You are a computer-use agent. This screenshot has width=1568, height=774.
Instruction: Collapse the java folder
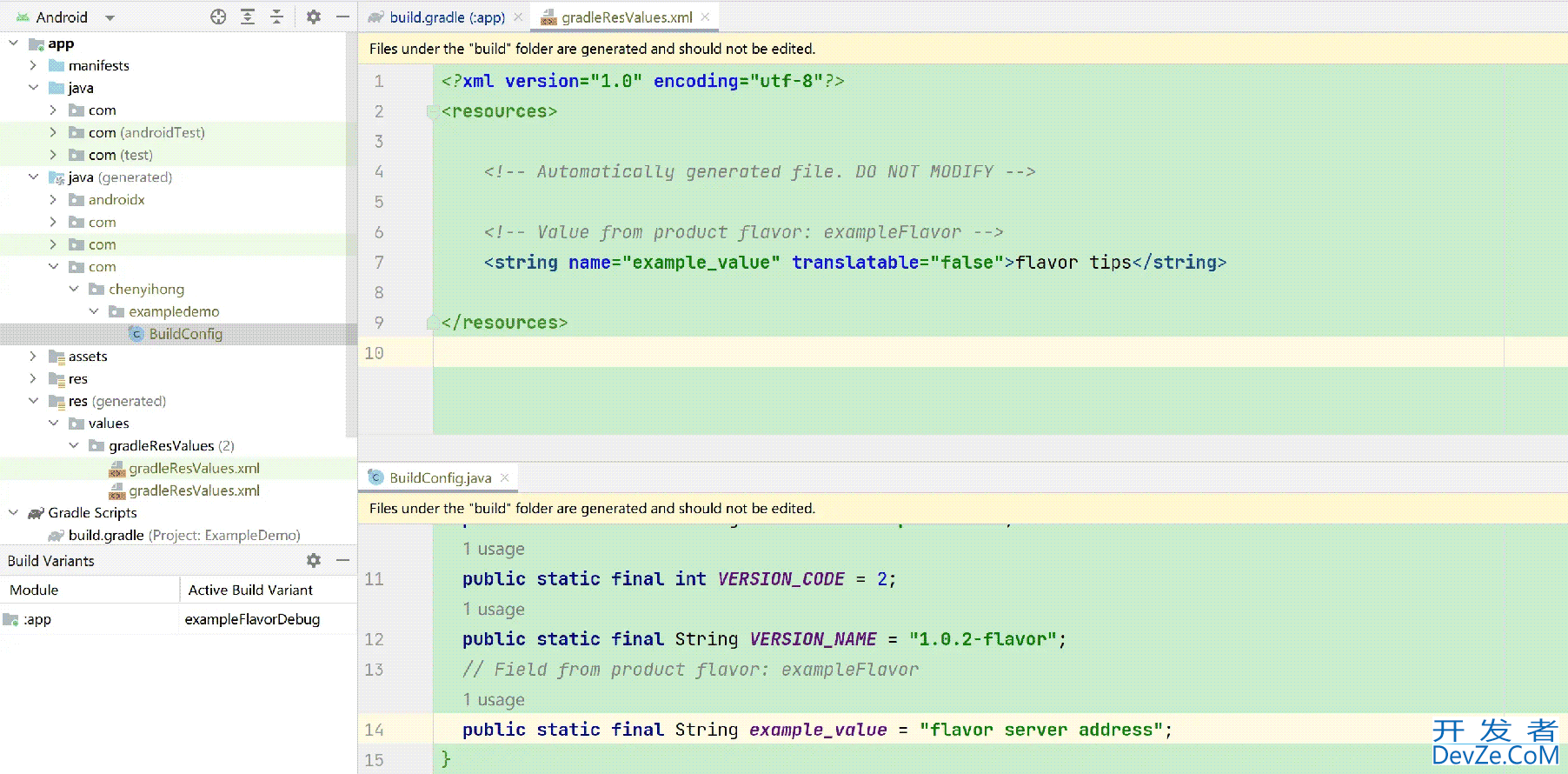pyautogui.click(x=33, y=88)
